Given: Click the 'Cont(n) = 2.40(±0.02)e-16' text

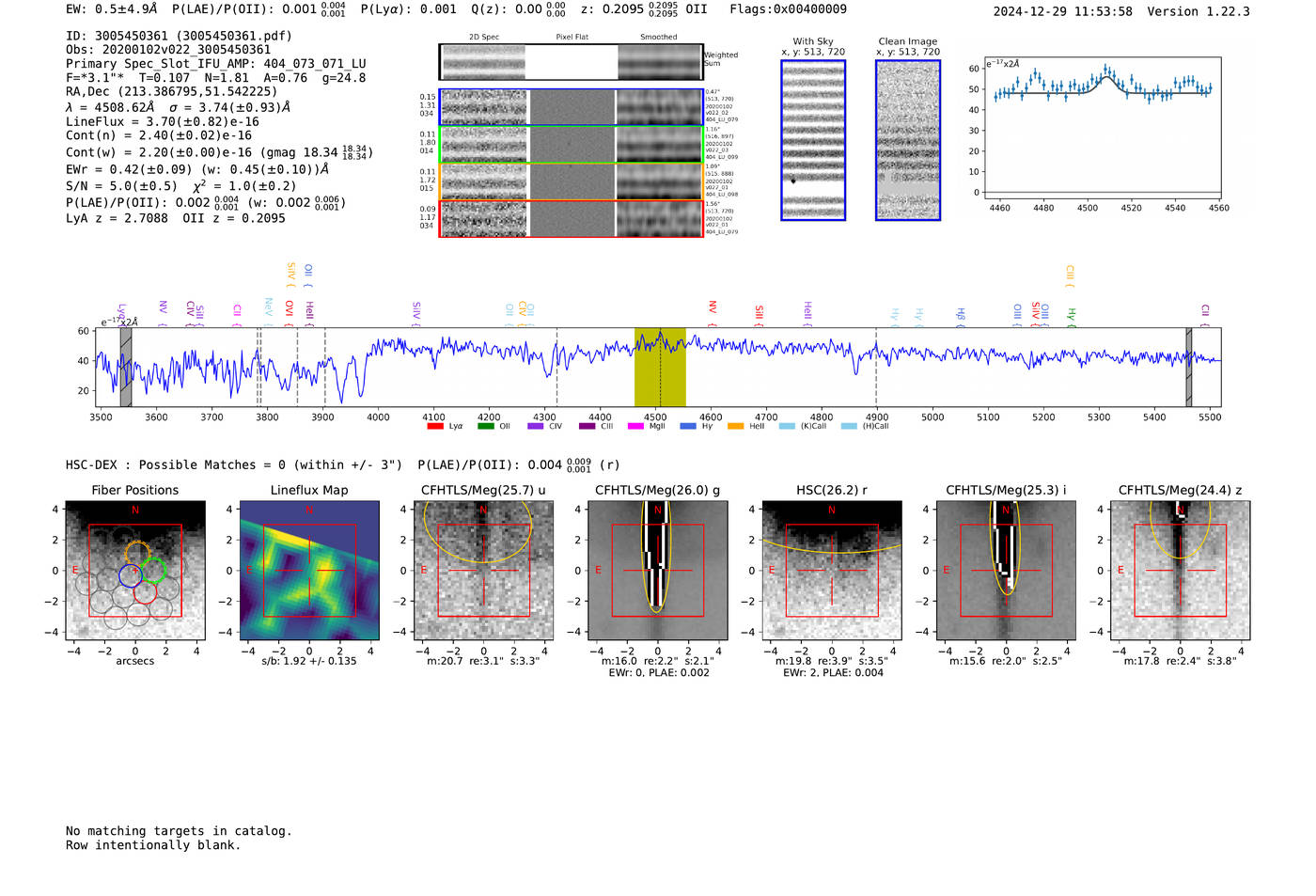Looking at the screenshot, I should point(159,135).
